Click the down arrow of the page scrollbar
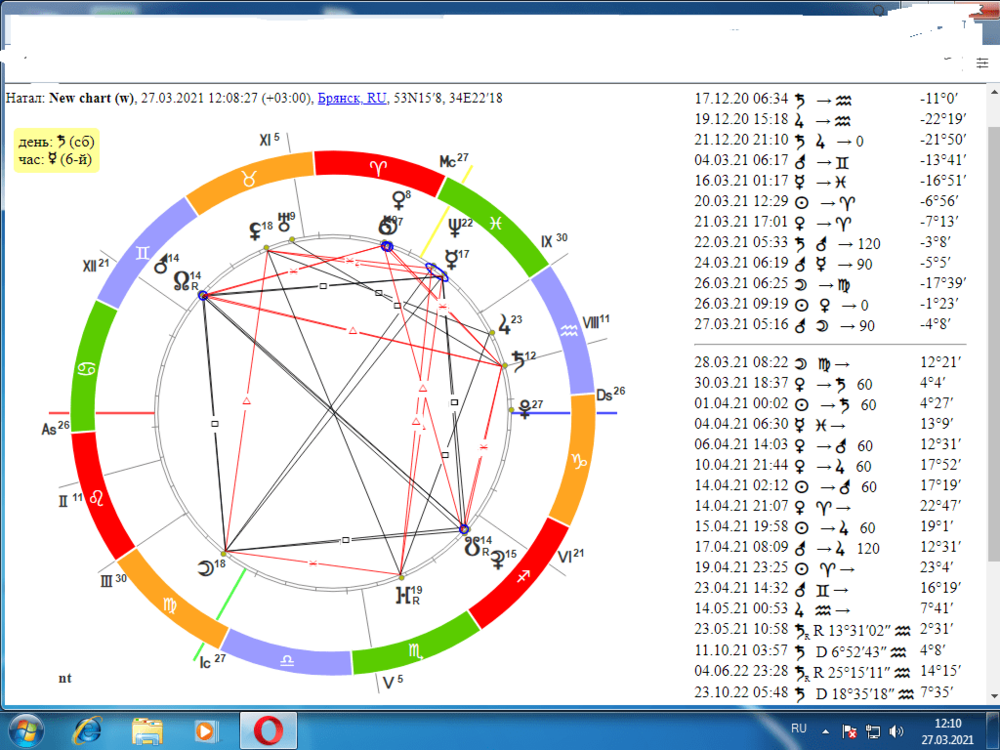 point(994,696)
